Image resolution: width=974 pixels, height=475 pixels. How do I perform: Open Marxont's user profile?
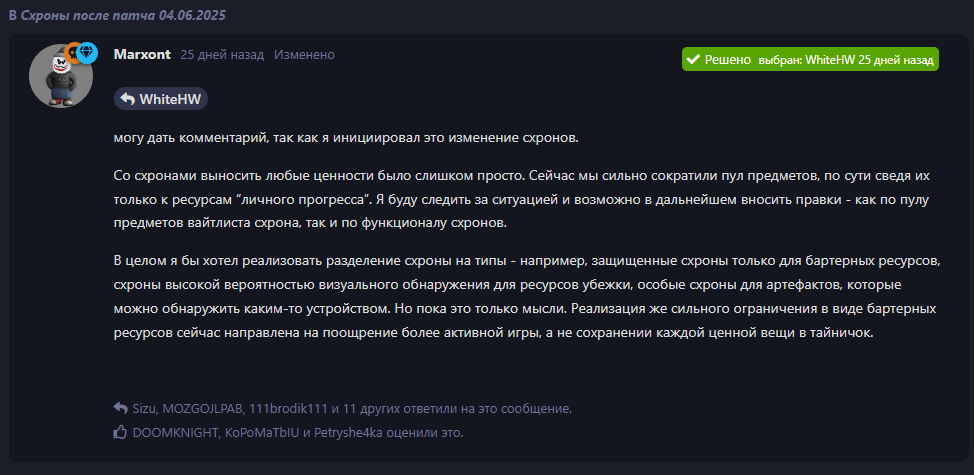[x=142, y=55]
